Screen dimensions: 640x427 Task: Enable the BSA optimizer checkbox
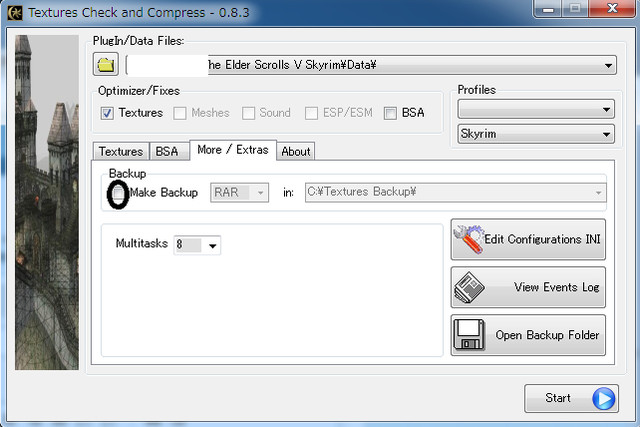click(x=390, y=113)
